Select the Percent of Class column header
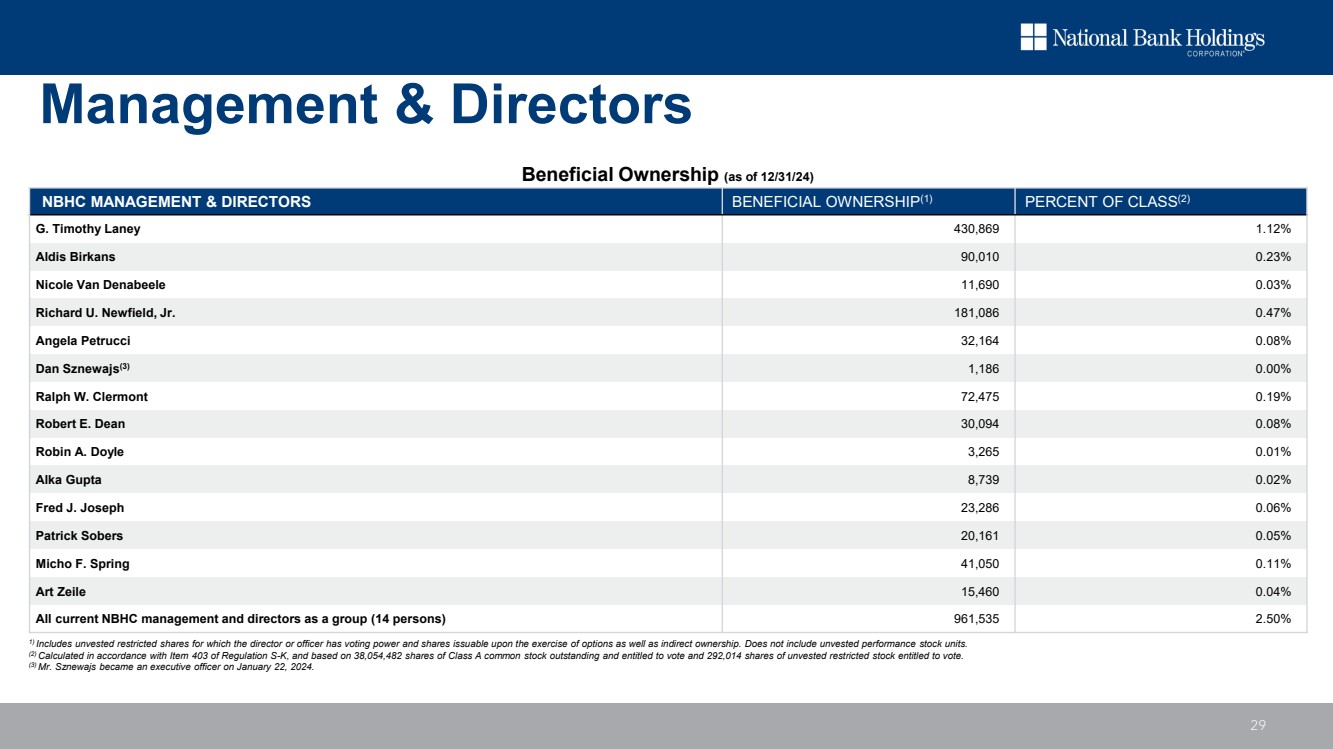 (x=1107, y=201)
